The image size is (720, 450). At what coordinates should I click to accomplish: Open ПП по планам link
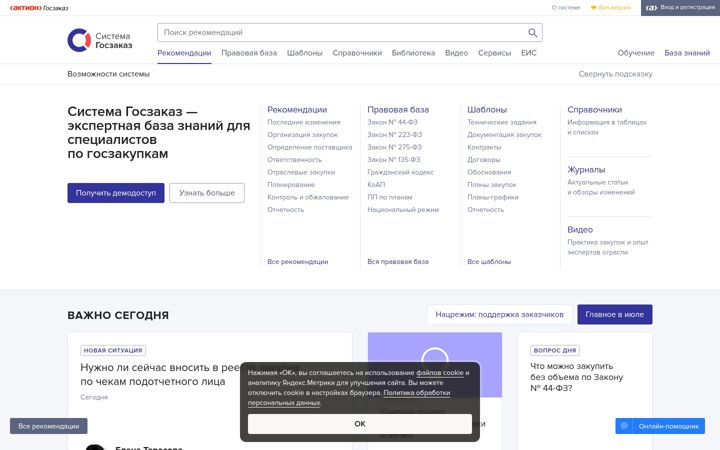[x=389, y=197]
